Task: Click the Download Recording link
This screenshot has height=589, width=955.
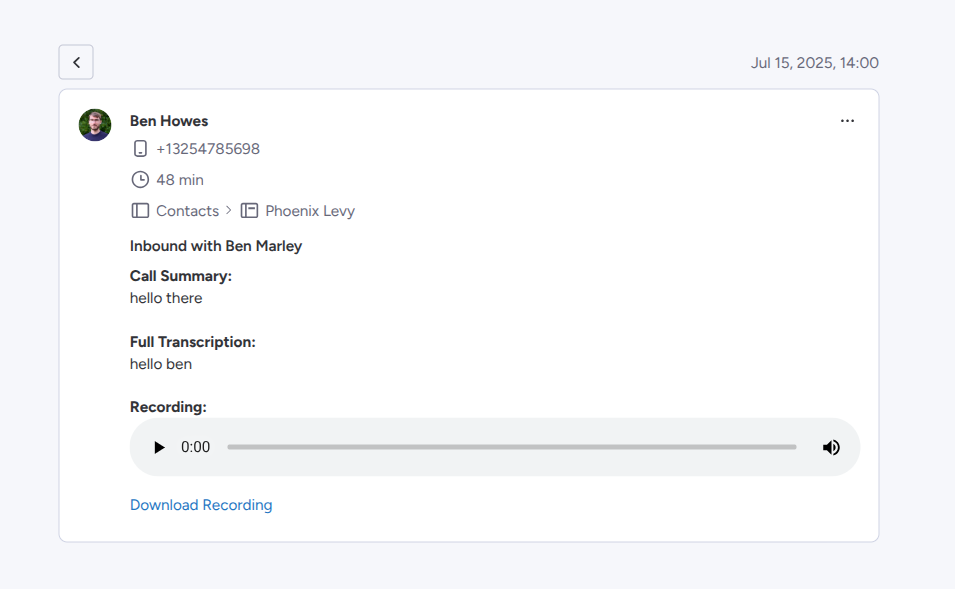Action: (x=201, y=505)
